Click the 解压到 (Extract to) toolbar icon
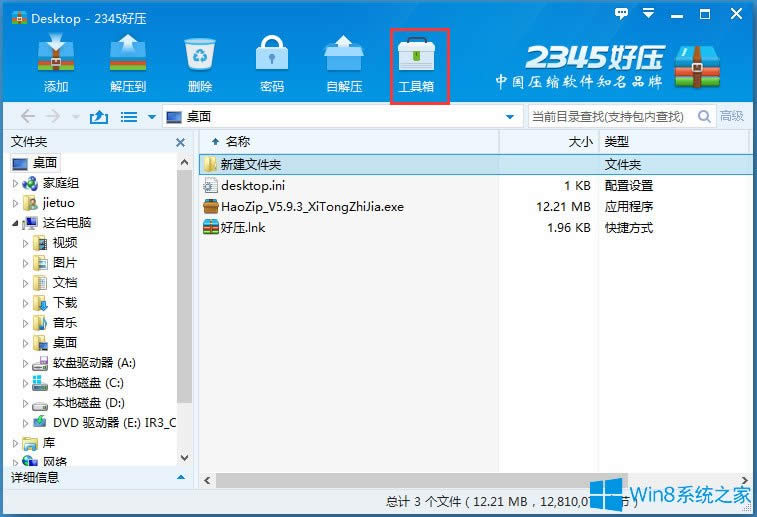 [x=127, y=63]
